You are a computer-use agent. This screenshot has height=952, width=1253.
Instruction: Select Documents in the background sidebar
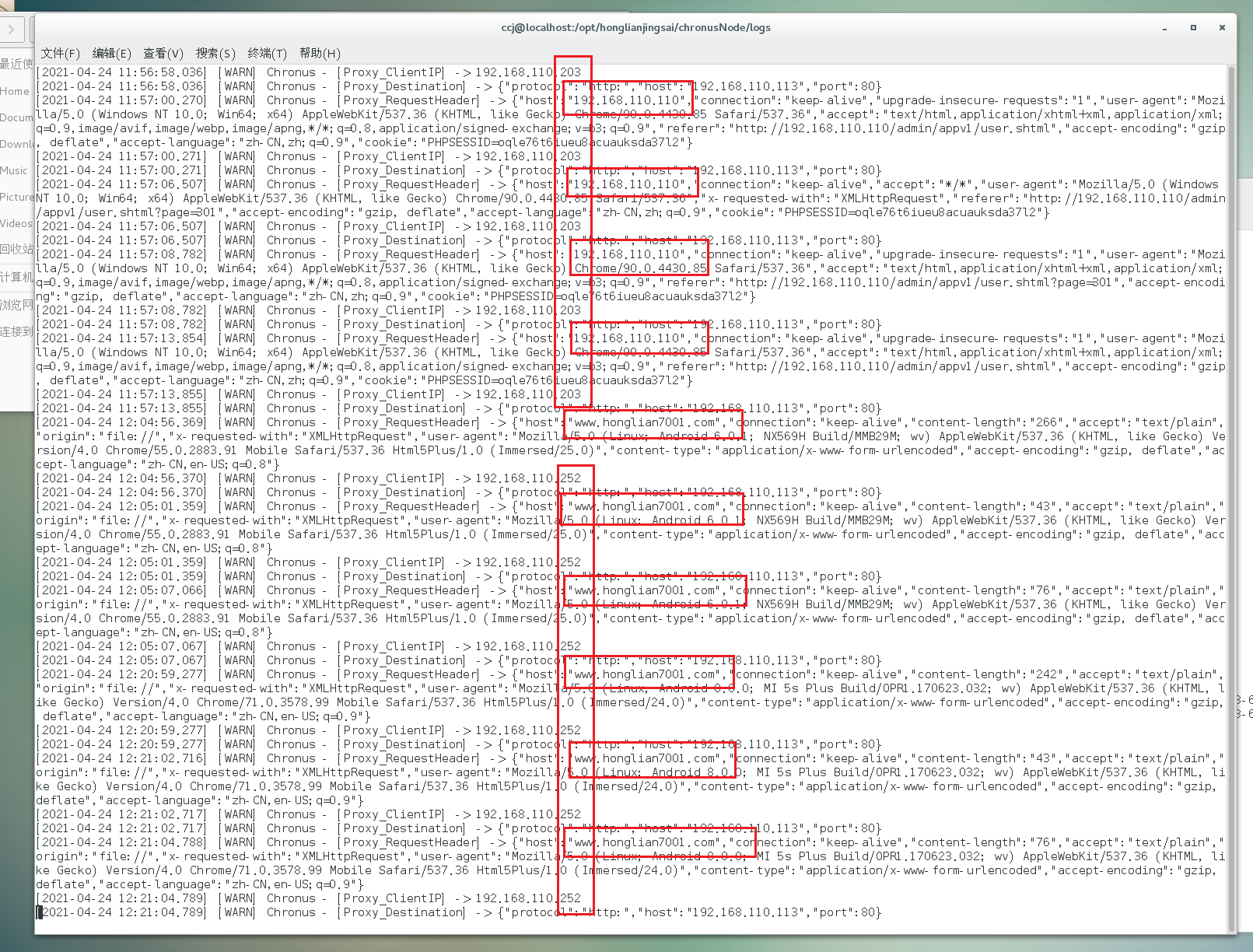point(16,117)
